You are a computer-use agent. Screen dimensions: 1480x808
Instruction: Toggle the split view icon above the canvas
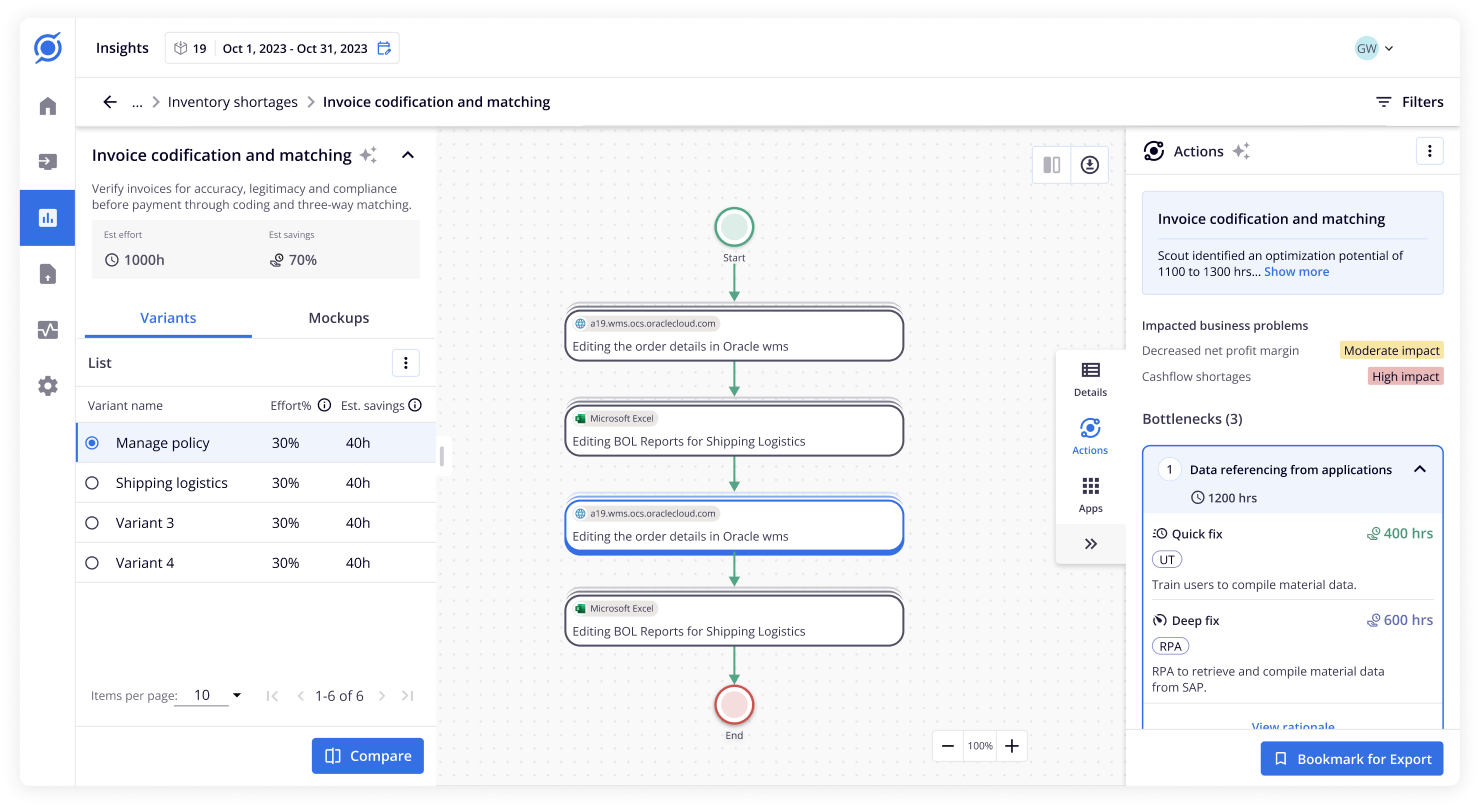1051,164
